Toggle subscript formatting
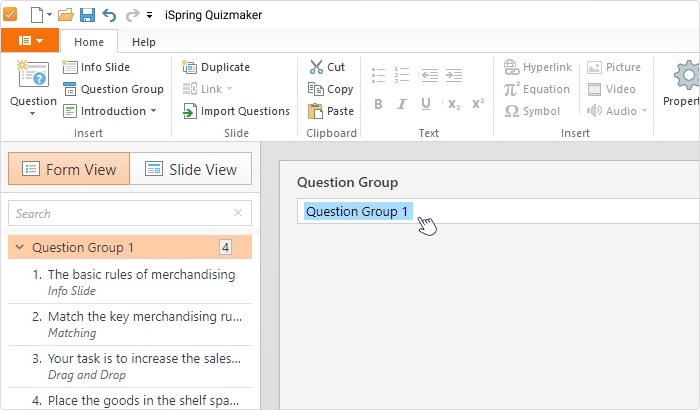The height and width of the screenshot is (410, 700). tap(454, 105)
